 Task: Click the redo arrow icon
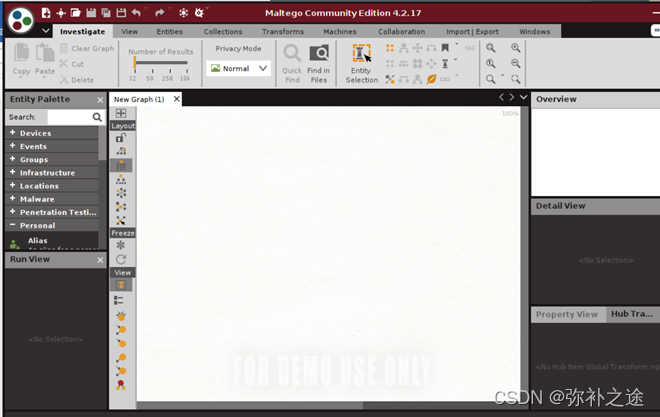pyautogui.click(x=159, y=13)
